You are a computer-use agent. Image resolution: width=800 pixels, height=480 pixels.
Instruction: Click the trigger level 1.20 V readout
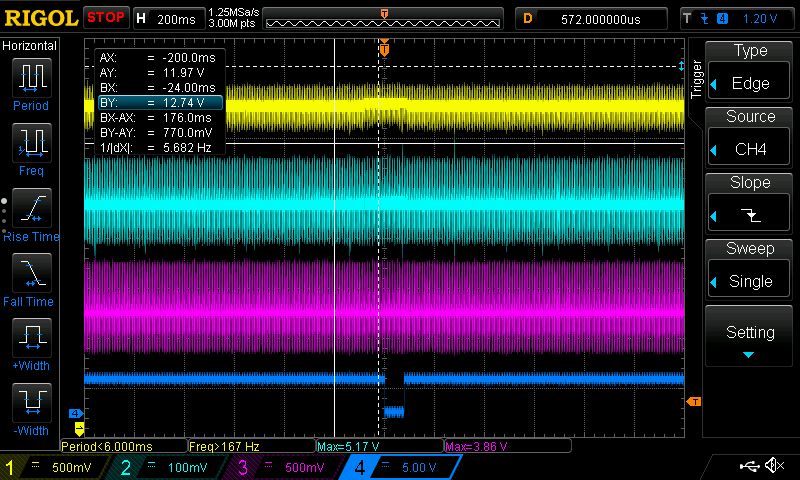760,19
